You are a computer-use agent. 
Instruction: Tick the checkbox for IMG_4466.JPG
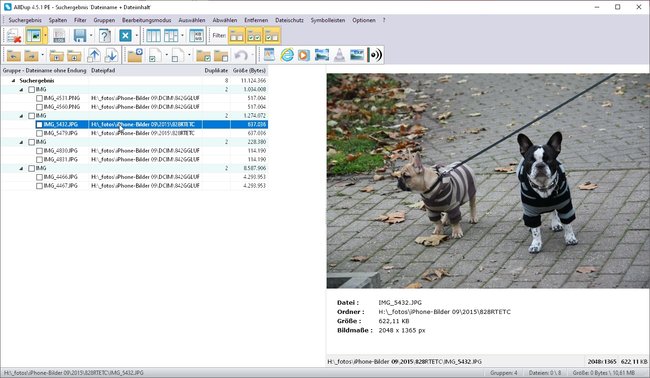[x=39, y=177]
